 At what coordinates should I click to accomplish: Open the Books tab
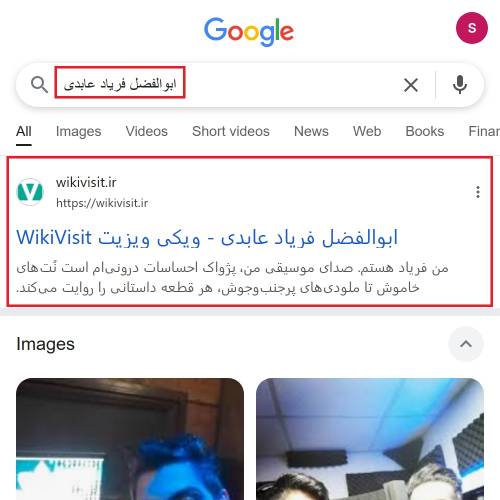point(425,131)
